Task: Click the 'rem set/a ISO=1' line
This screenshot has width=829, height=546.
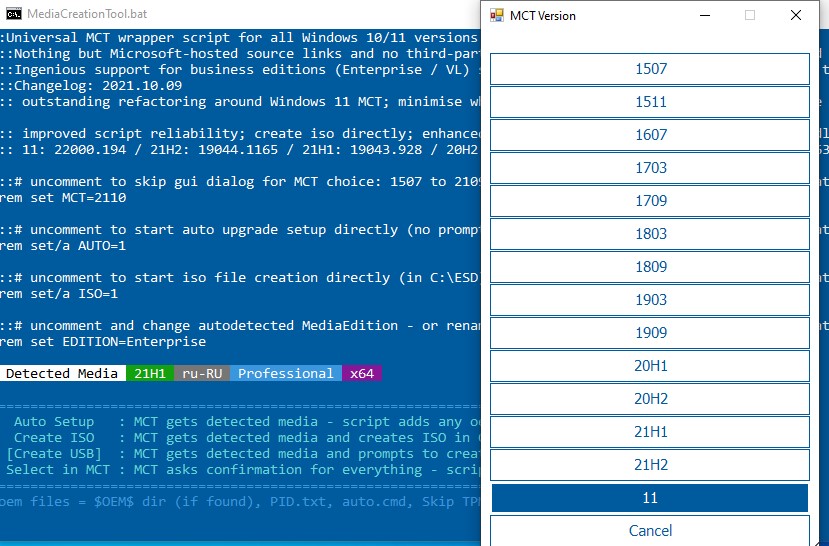Action: point(59,294)
